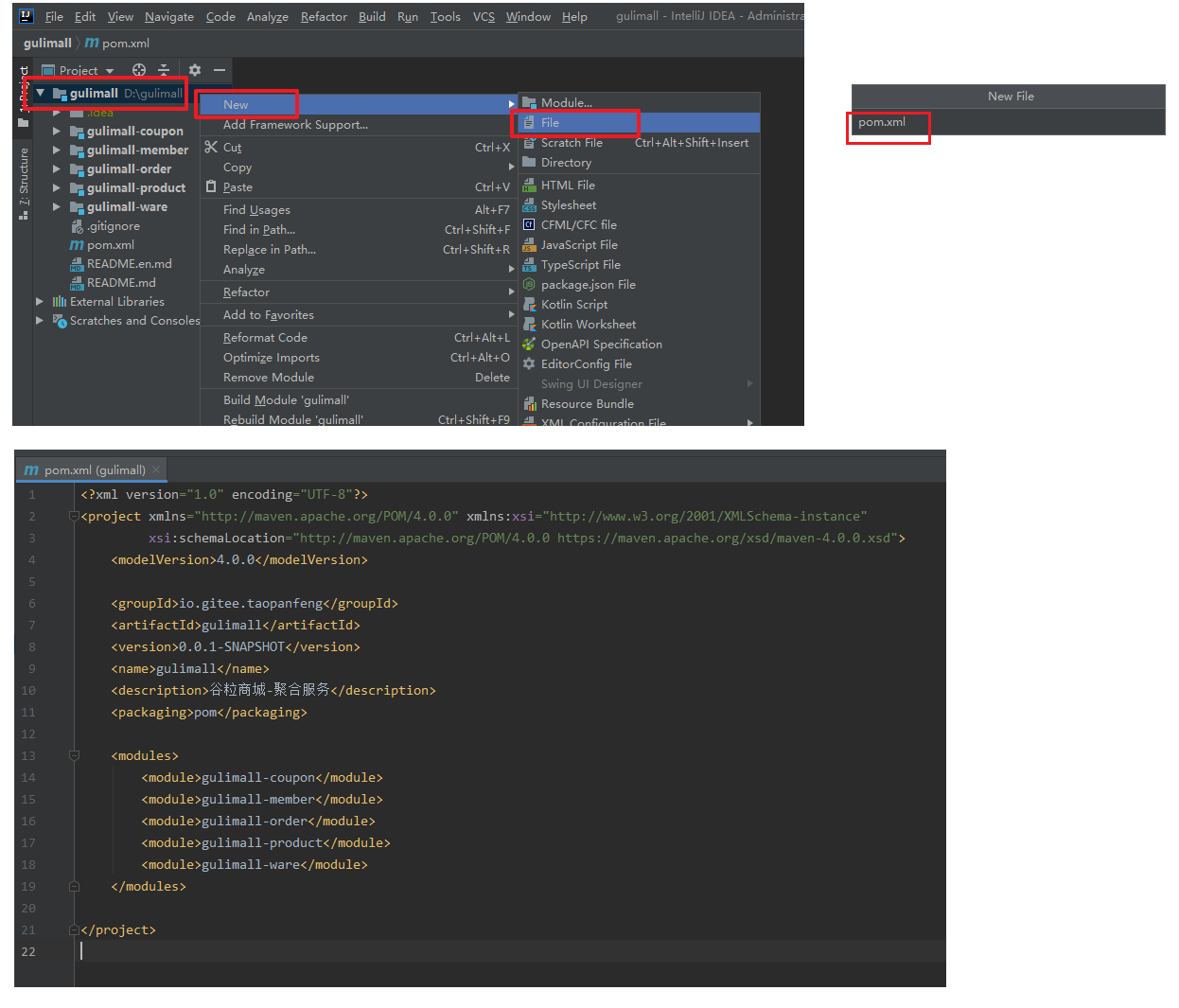Choose Reformat Code in the context menu
Screen dimensions: 1179x1008
coord(360,338)
